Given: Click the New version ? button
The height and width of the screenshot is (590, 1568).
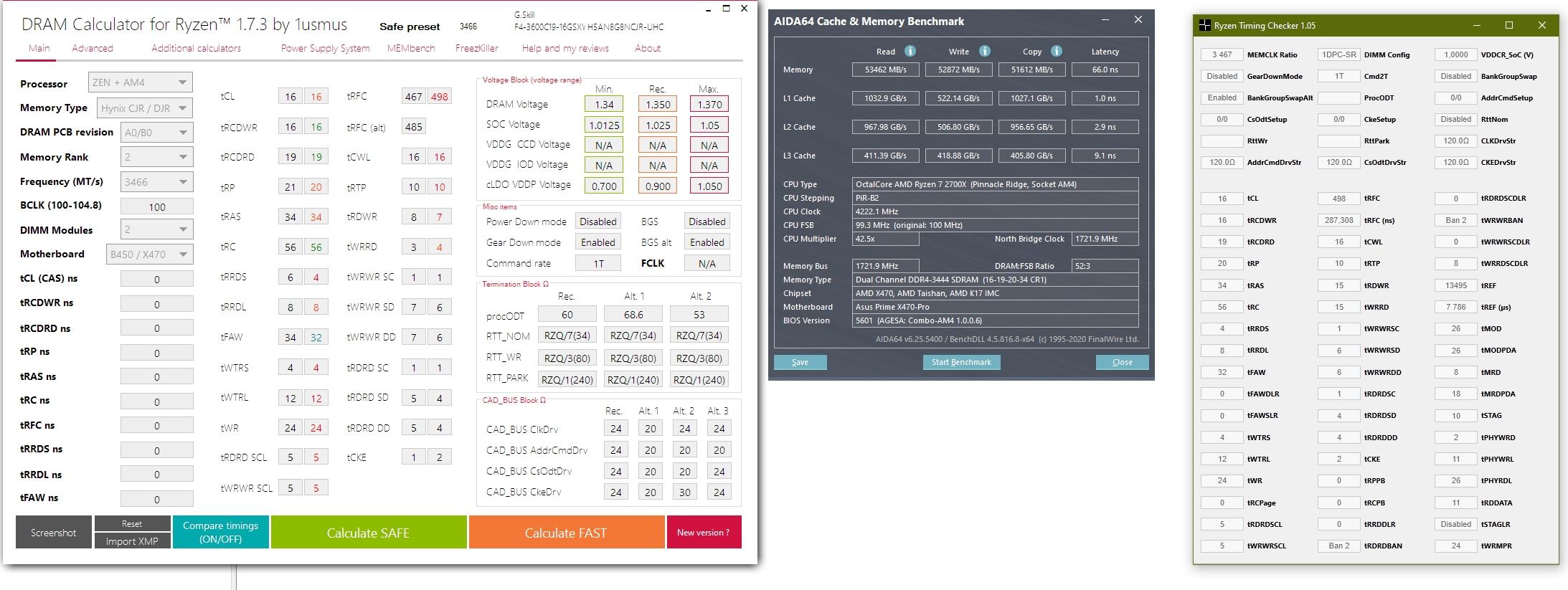Looking at the screenshot, I should (x=704, y=533).
